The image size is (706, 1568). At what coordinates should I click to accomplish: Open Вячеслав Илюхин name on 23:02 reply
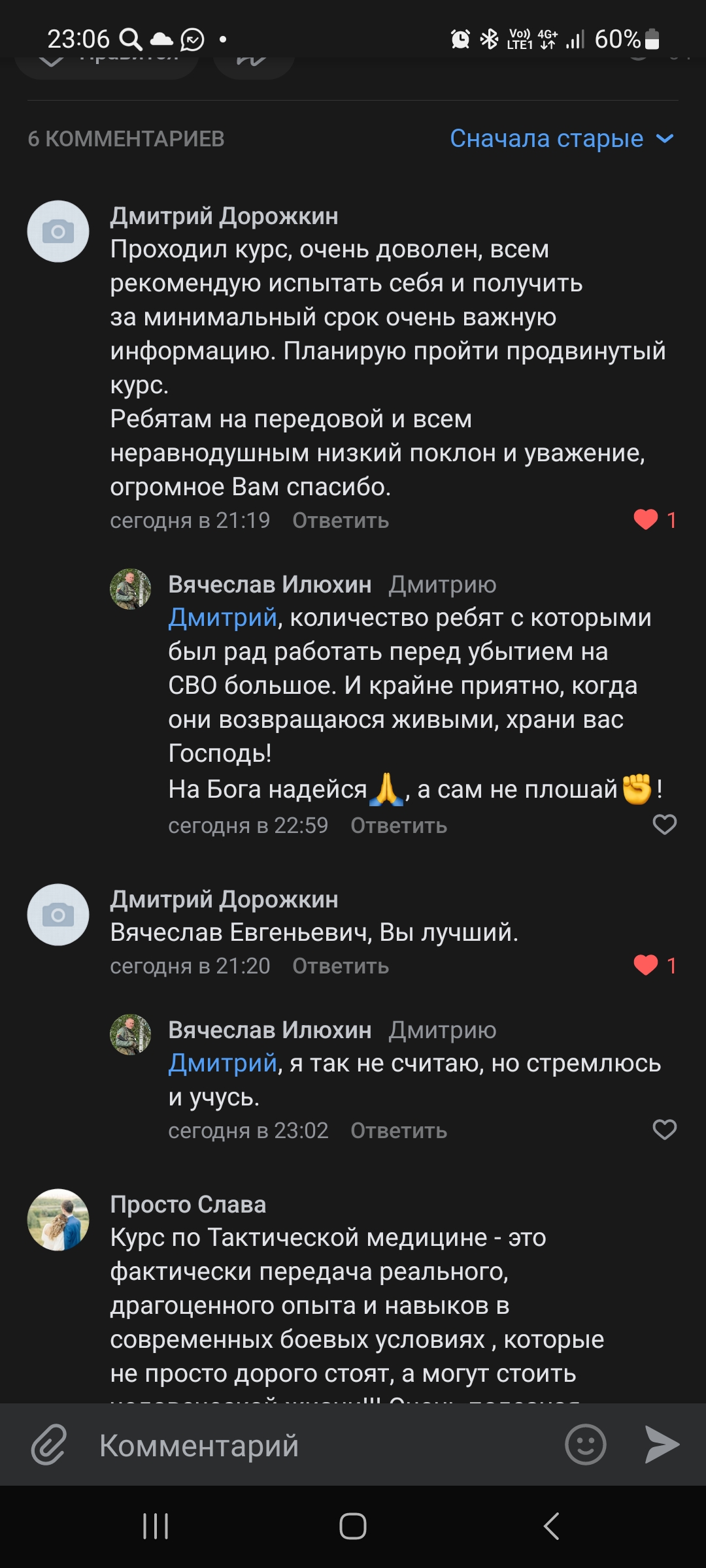click(x=270, y=1030)
